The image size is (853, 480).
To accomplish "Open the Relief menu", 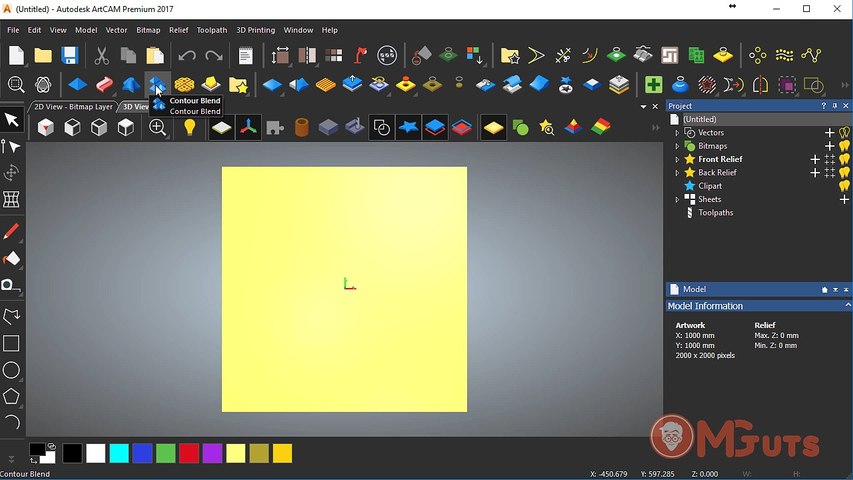I will (178, 30).
